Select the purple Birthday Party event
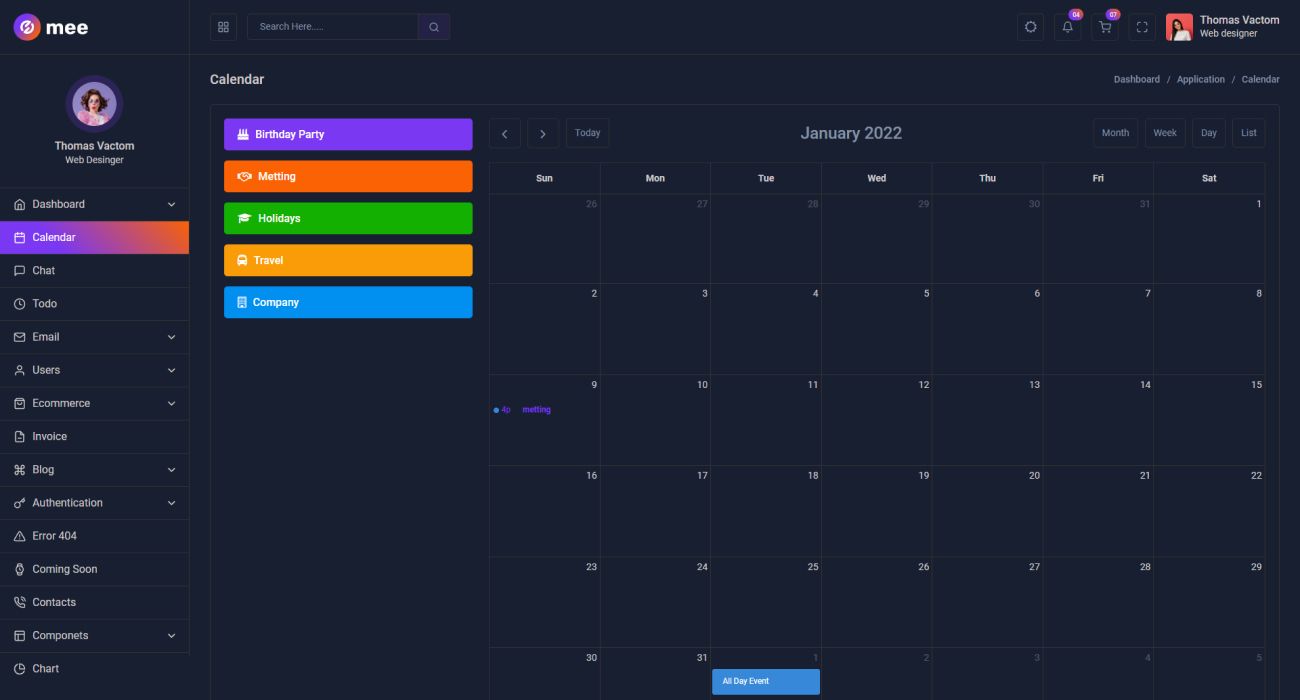This screenshot has height=700, width=1300. point(348,134)
